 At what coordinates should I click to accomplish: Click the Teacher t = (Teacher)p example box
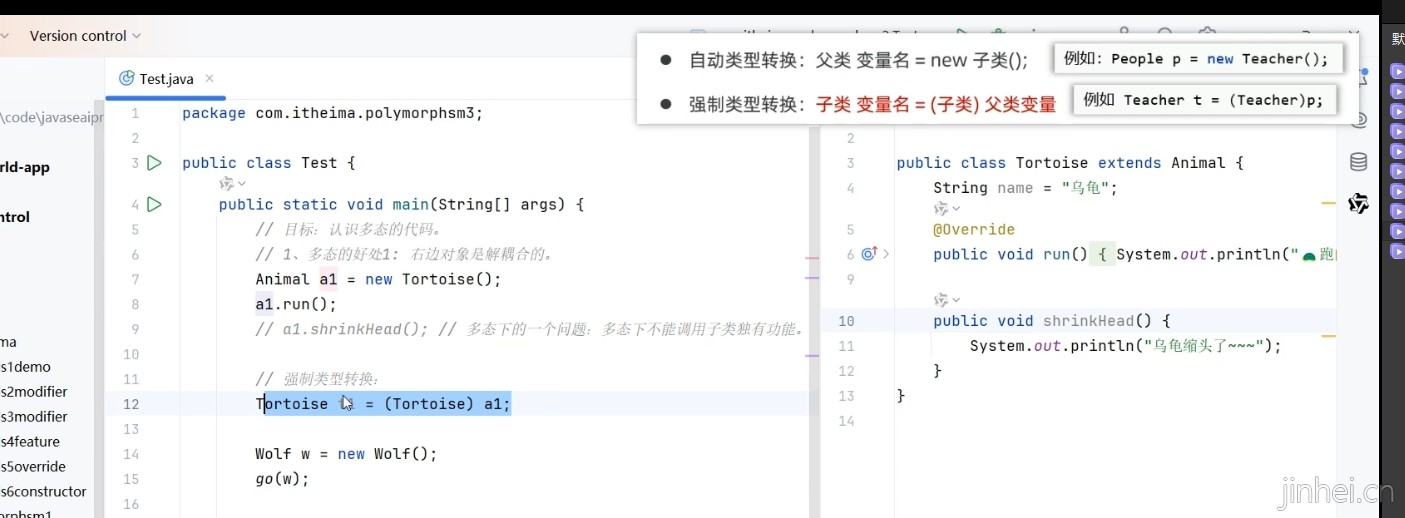click(x=1204, y=99)
